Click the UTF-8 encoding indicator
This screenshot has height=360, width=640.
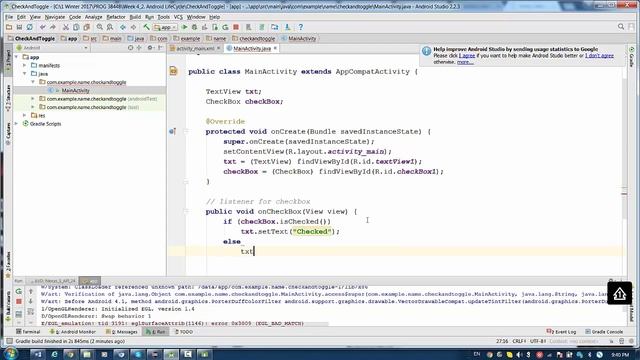click(x=538, y=341)
